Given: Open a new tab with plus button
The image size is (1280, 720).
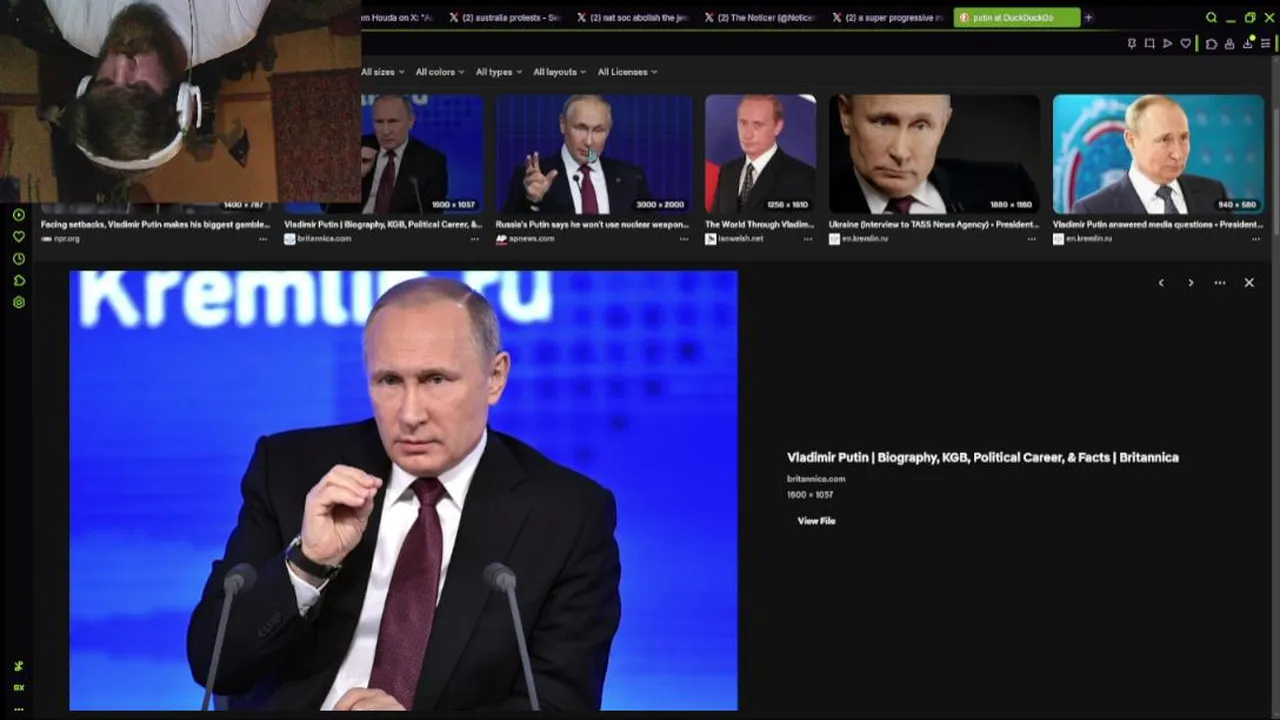Looking at the screenshot, I should (1088, 18).
